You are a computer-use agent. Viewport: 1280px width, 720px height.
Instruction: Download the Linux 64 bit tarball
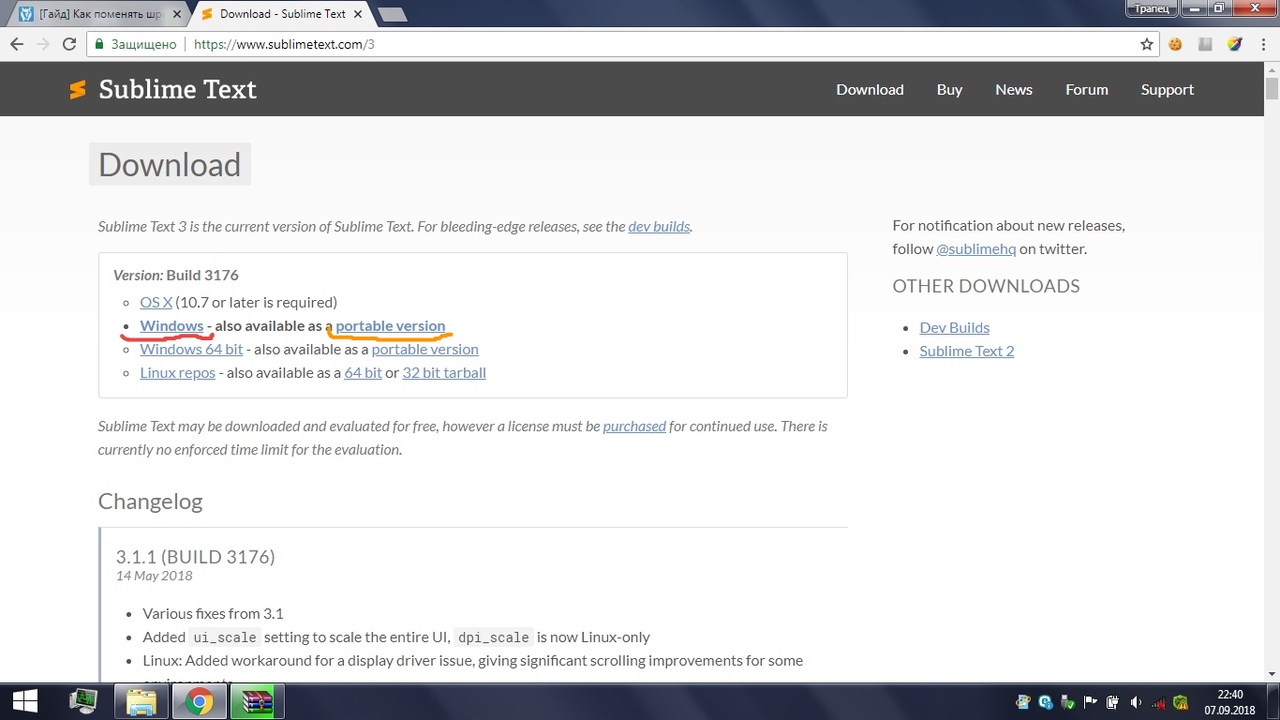pos(363,372)
